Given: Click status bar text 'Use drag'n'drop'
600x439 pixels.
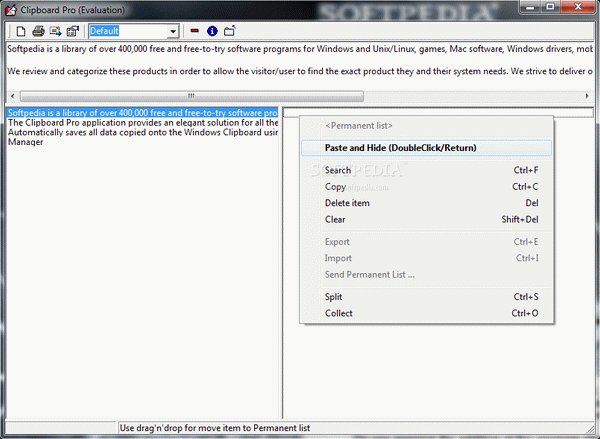Looking at the screenshot, I should [215, 428].
